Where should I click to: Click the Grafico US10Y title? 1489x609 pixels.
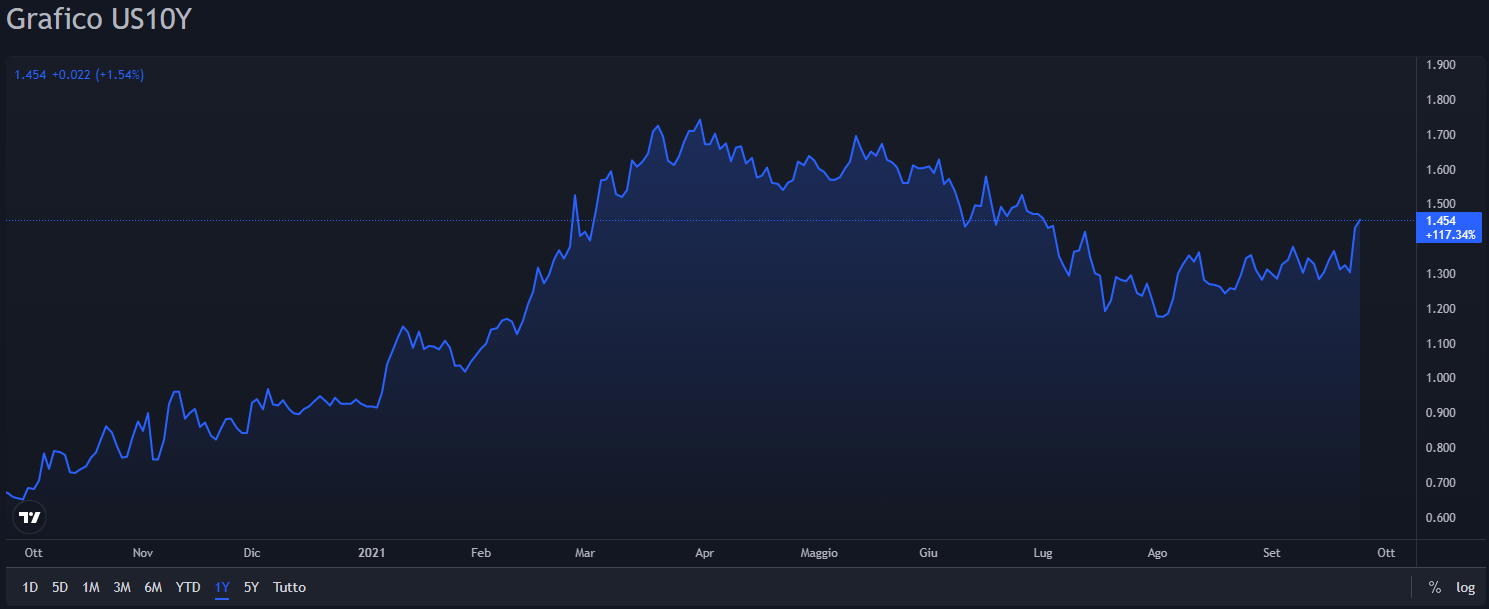(x=99, y=20)
